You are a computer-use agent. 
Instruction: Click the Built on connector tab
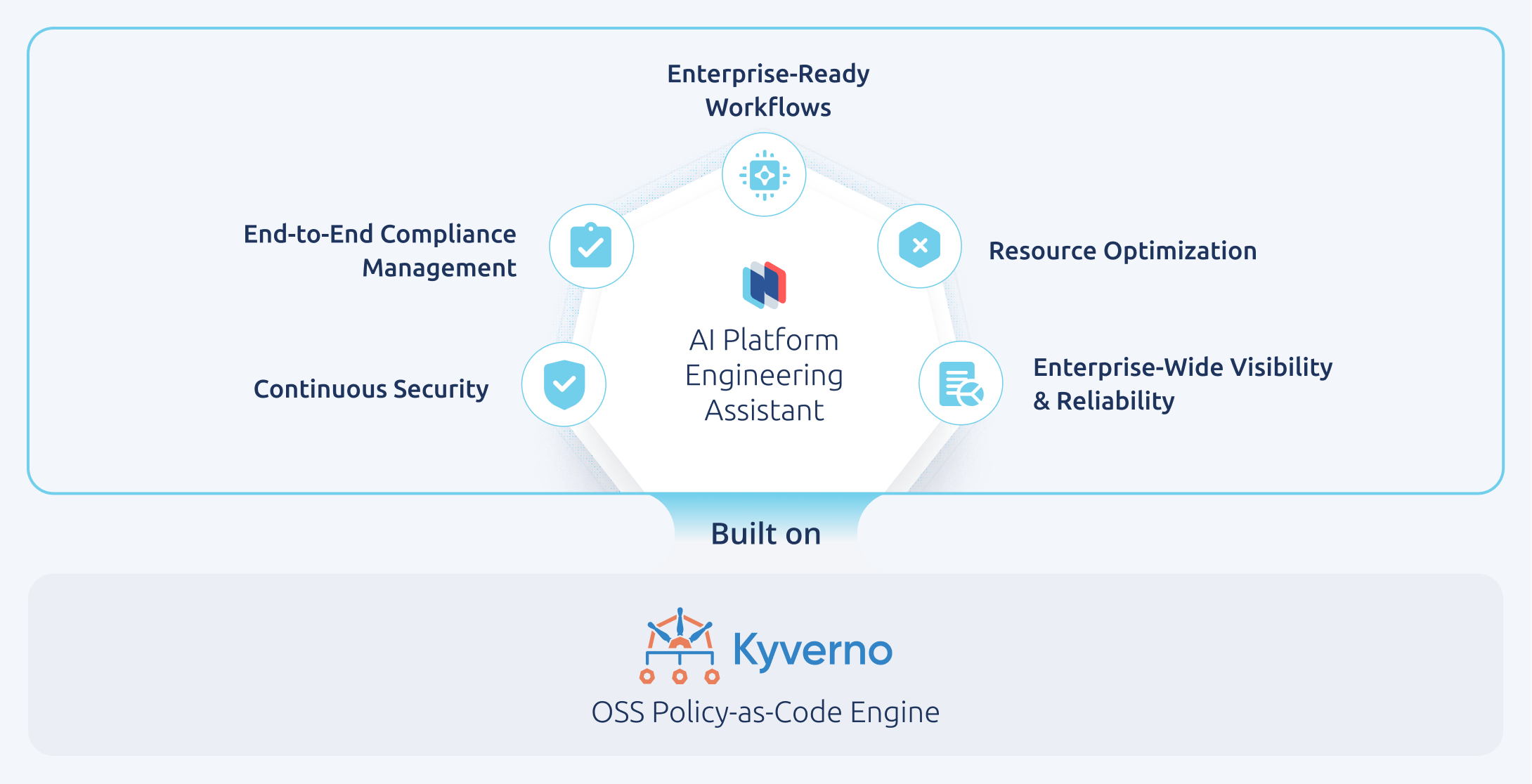click(x=765, y=533)
